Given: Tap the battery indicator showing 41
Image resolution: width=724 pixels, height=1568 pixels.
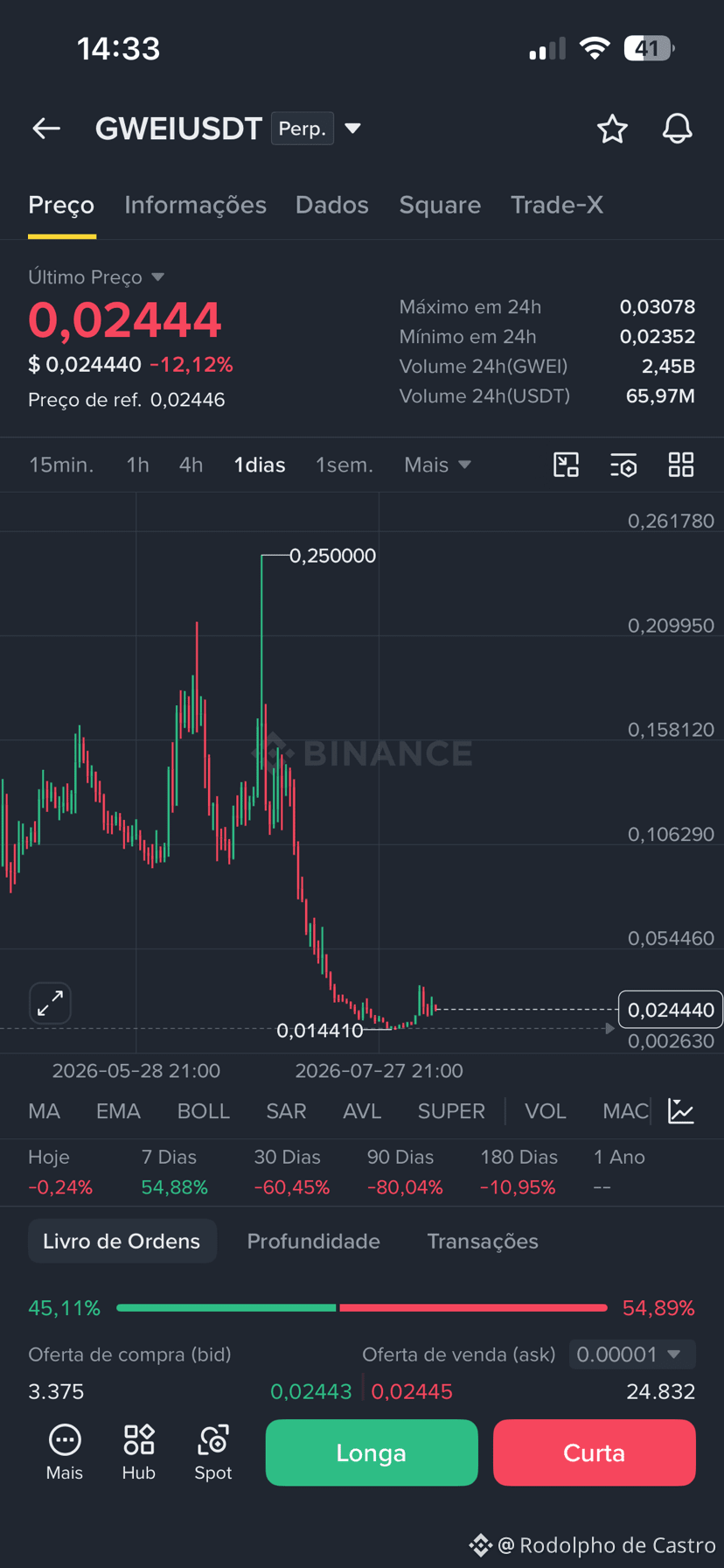Looking at the screenshot, I should (649, 48).
